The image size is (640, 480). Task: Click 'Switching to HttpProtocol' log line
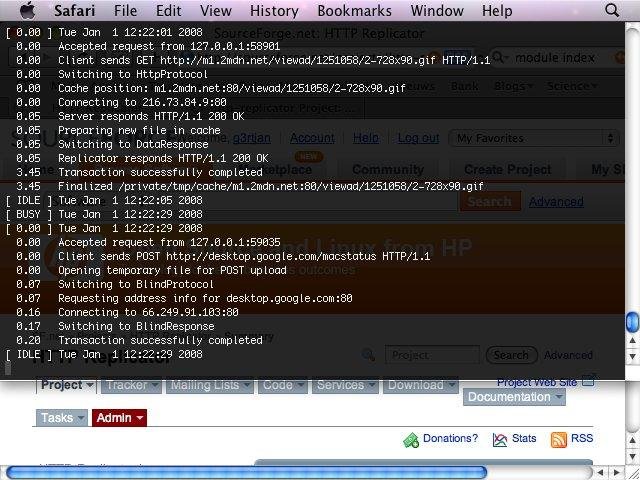coord(133,74)
